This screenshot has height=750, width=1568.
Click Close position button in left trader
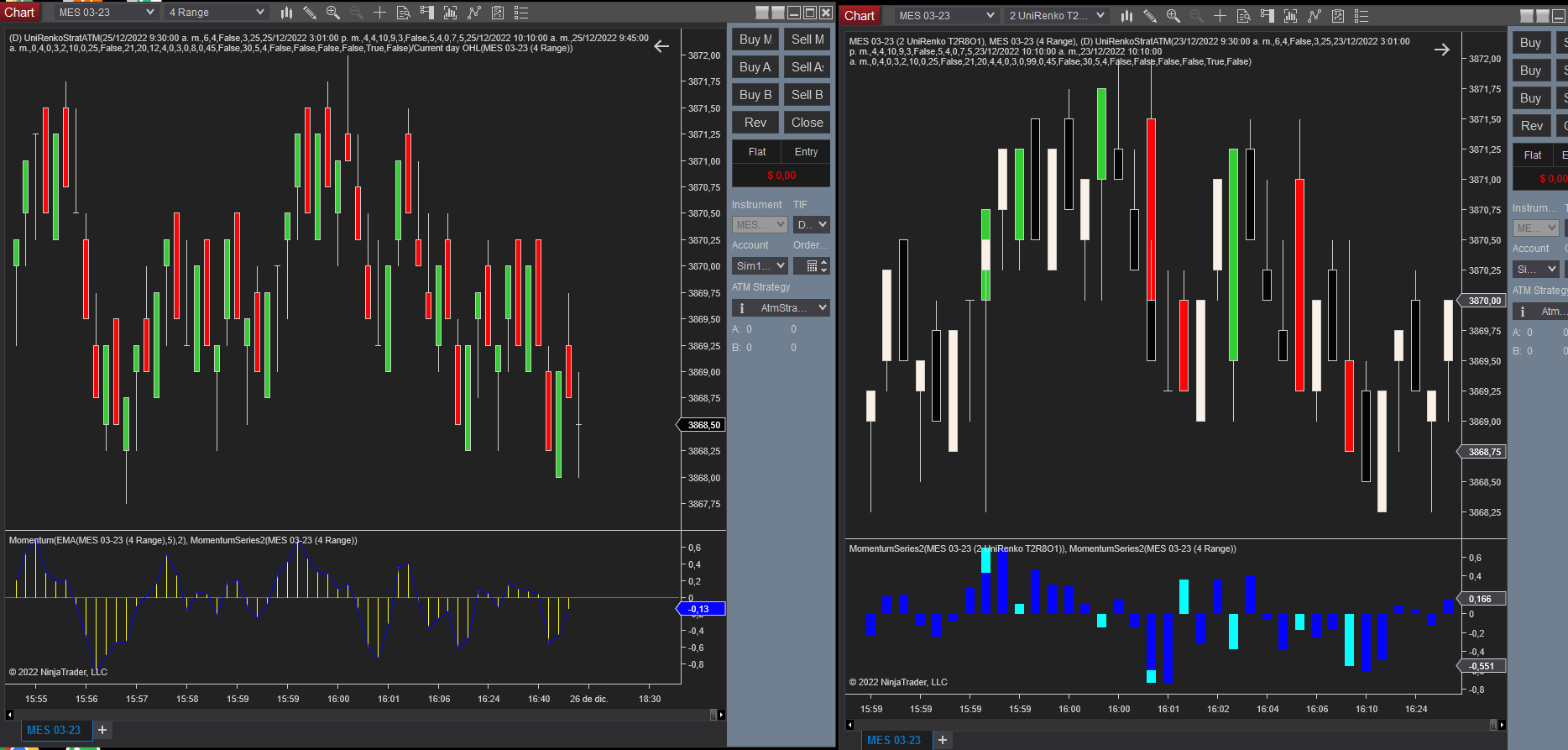pyautogui.click(x=808, y=123)
